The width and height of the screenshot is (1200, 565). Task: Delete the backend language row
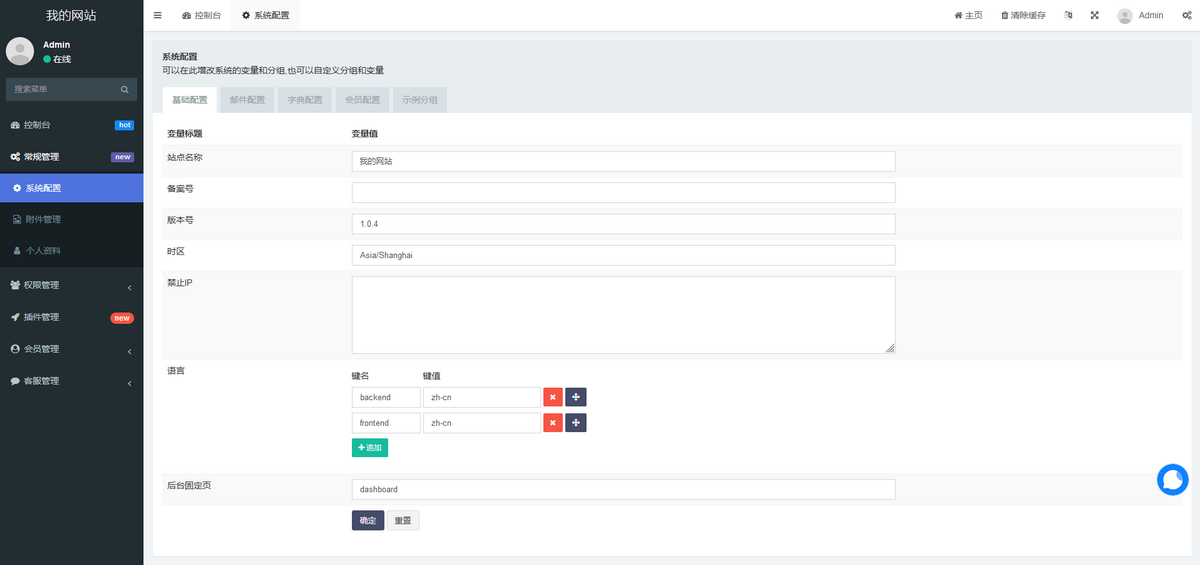552,397
